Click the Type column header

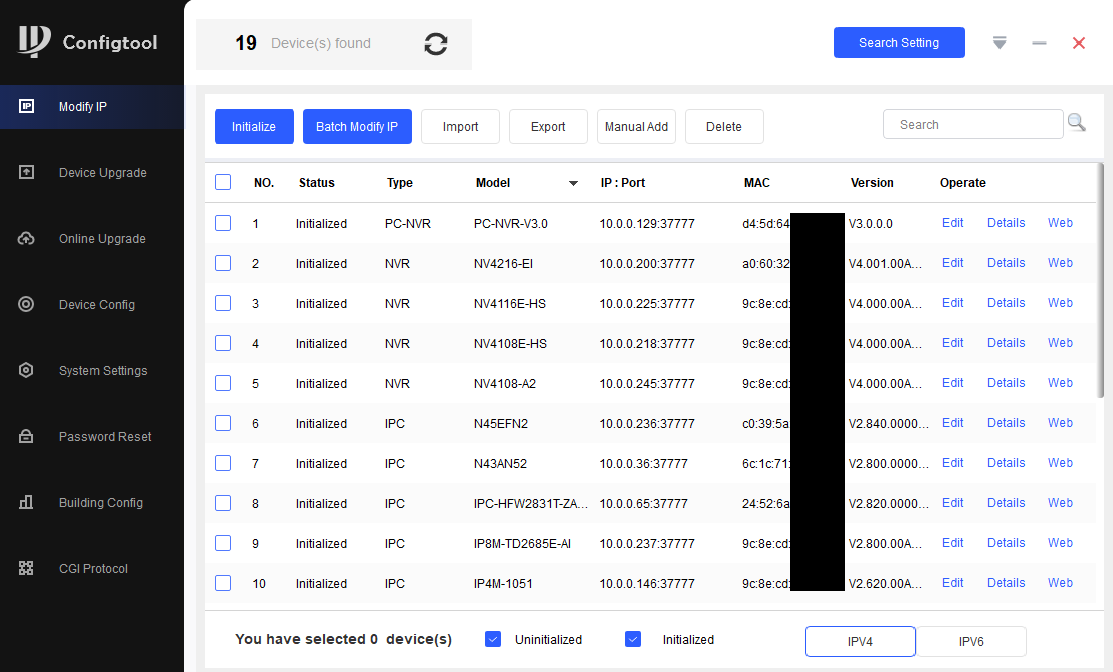tap(400, 182)
